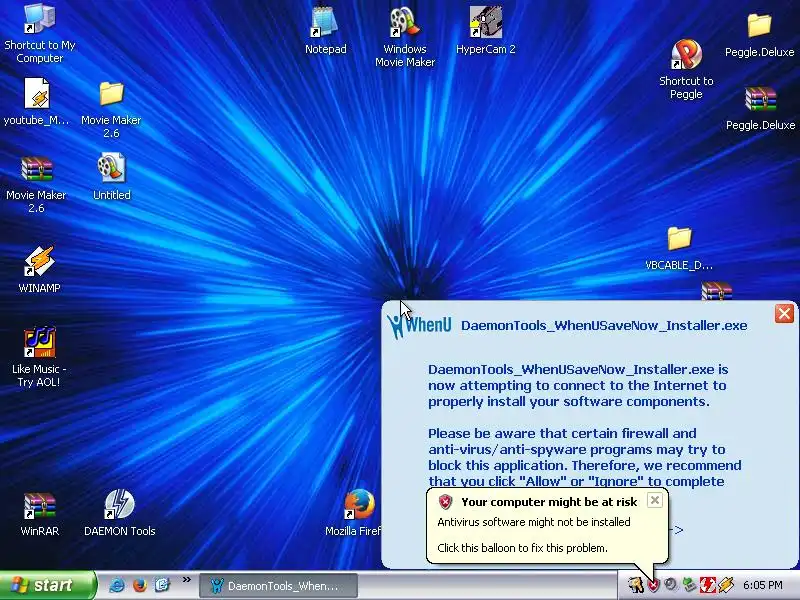Launch Internet Explorer from Quick Launch
The image size is (800, 600).
tap(117, 585)
